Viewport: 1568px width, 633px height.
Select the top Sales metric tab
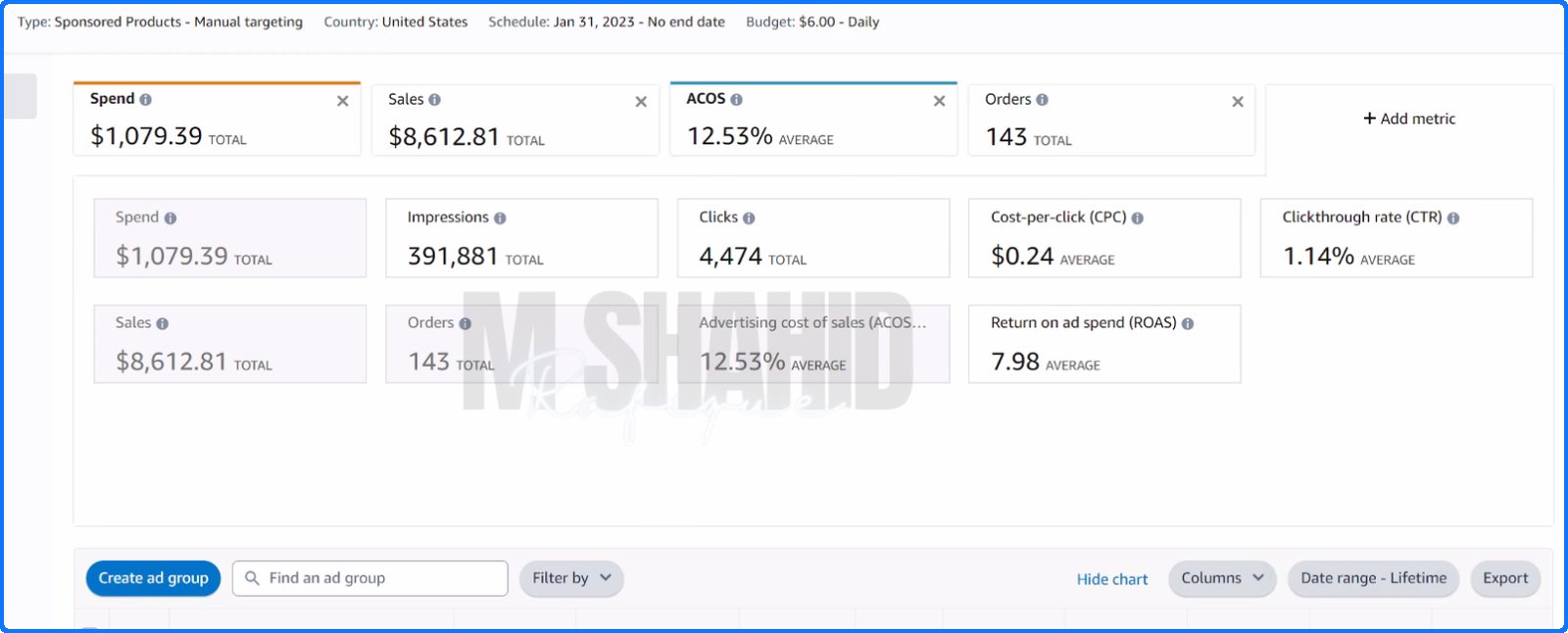514,120
